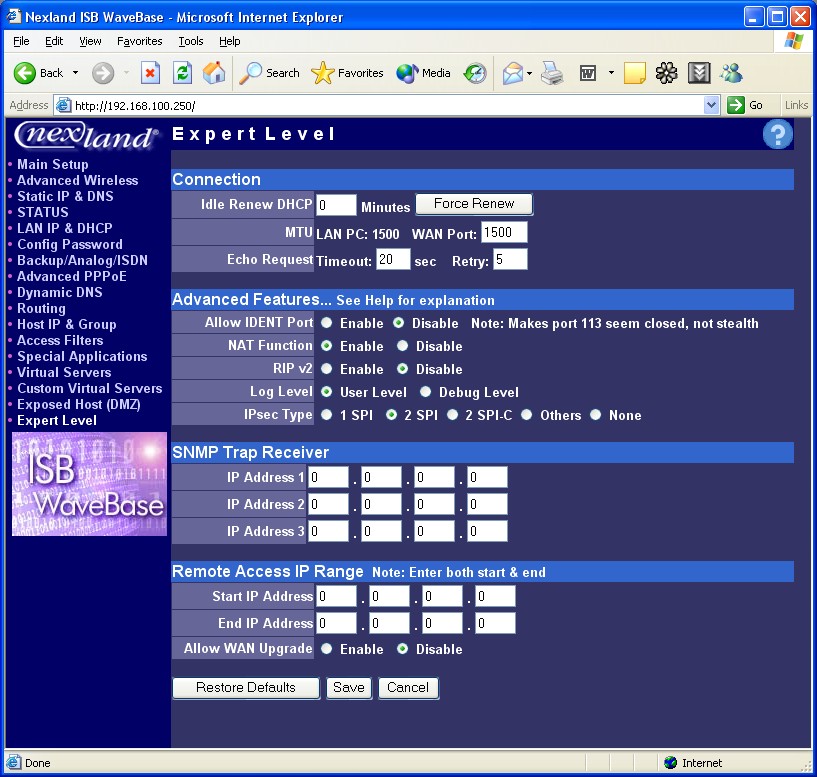
Task: Click the page icon in the address bar
Action: point(64,105)
